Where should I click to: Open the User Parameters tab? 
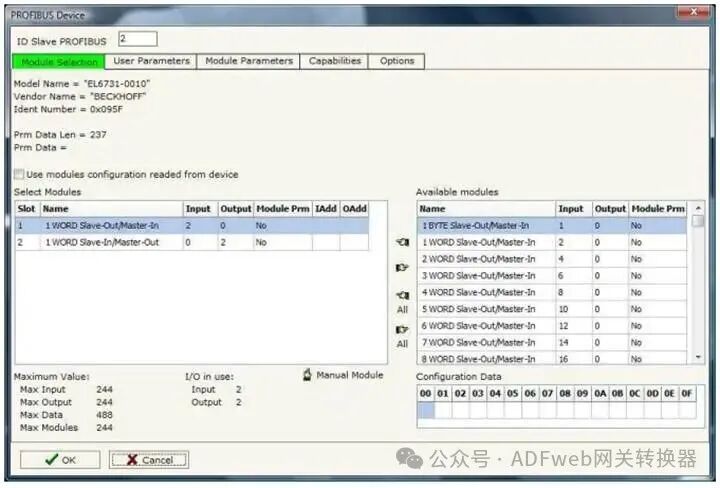tap(151, 61)
